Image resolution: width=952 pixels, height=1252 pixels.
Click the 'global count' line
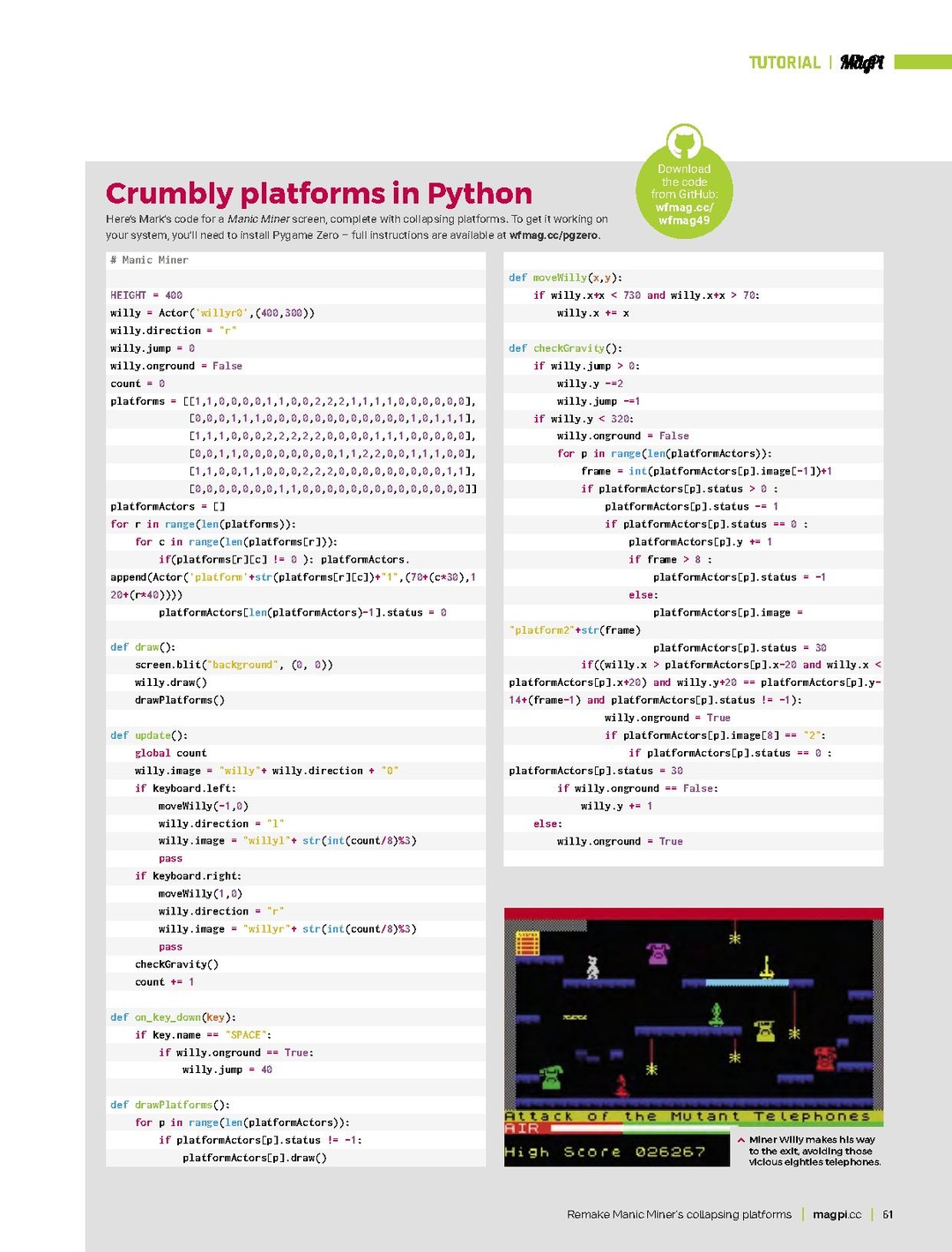click(x=171, y=753)
